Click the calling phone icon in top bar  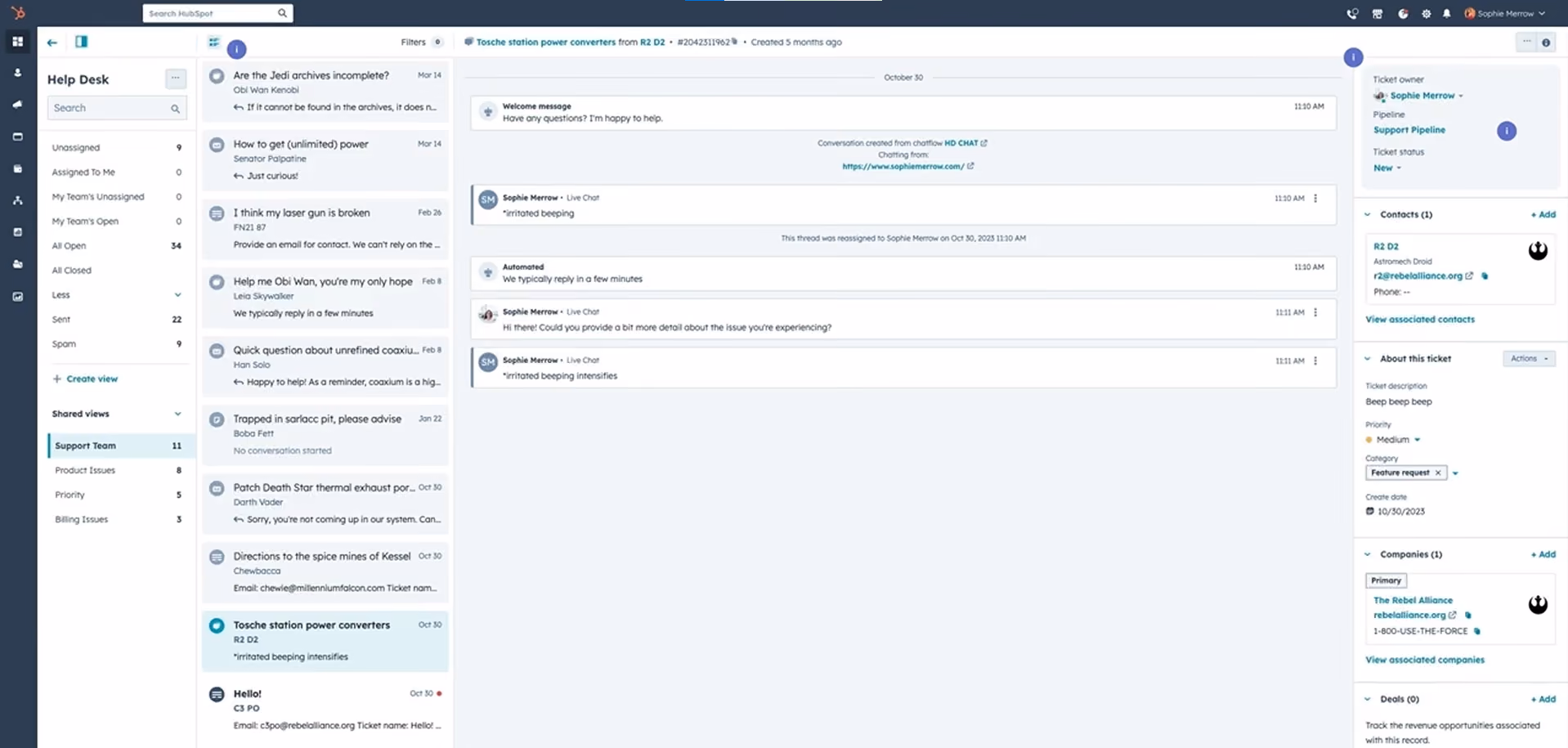point(1352,14)
